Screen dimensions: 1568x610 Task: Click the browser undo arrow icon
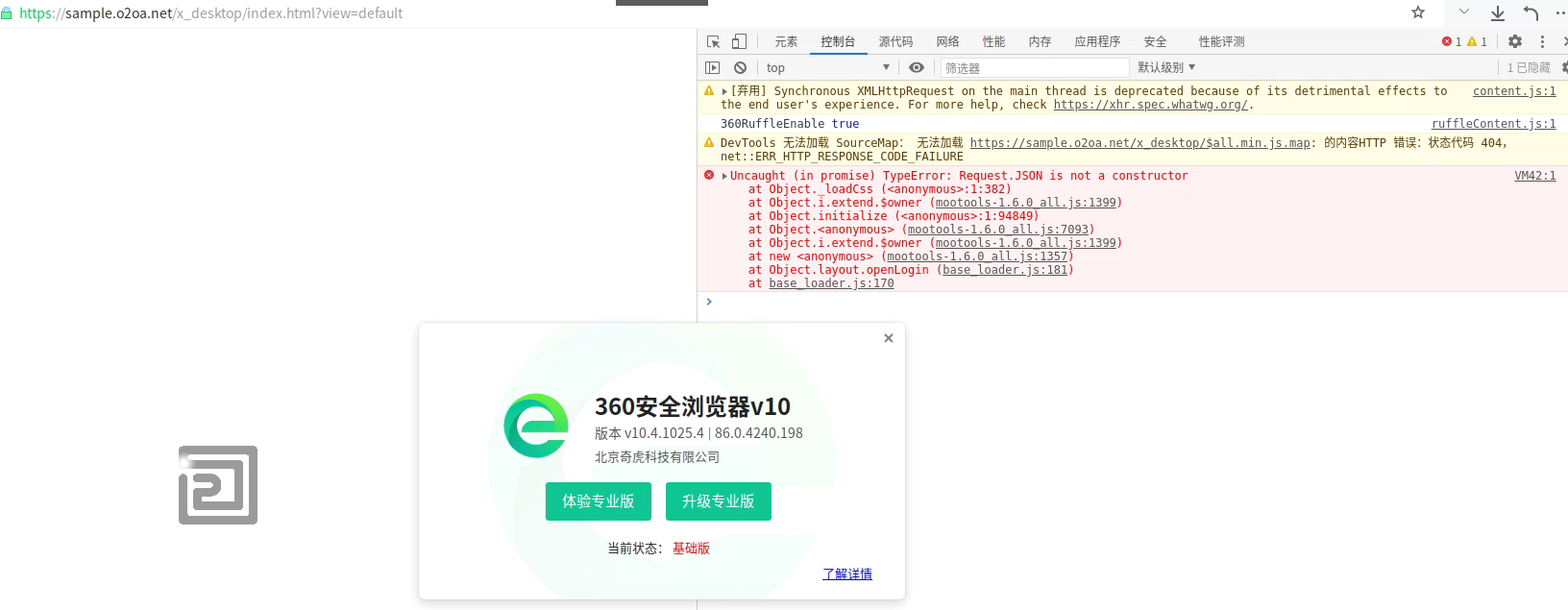pos(1531,12)
